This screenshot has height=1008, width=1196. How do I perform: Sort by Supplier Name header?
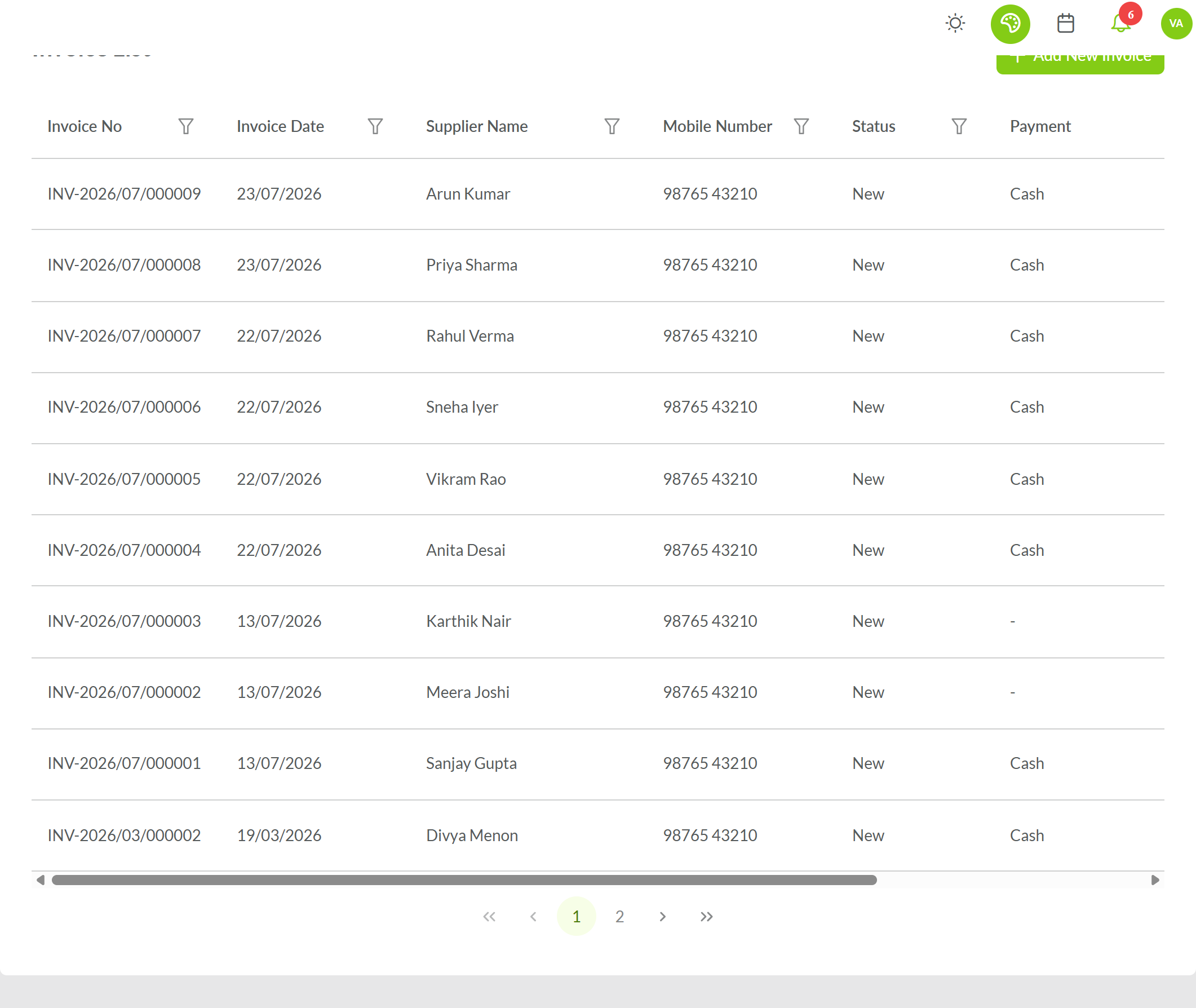(477, 126)
